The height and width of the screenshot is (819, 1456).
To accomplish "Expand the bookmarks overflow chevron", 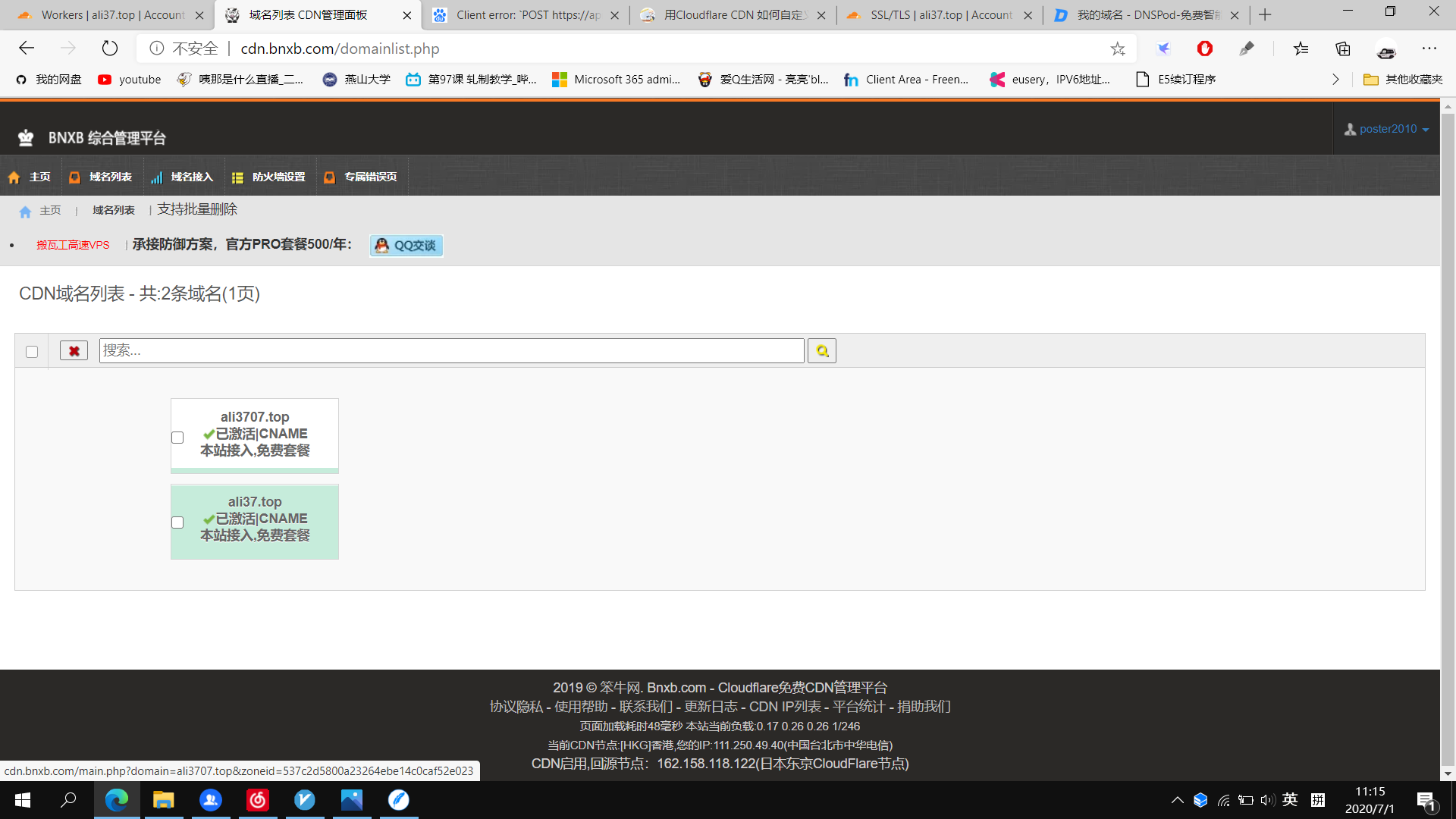I will (x=1335, y=80).
